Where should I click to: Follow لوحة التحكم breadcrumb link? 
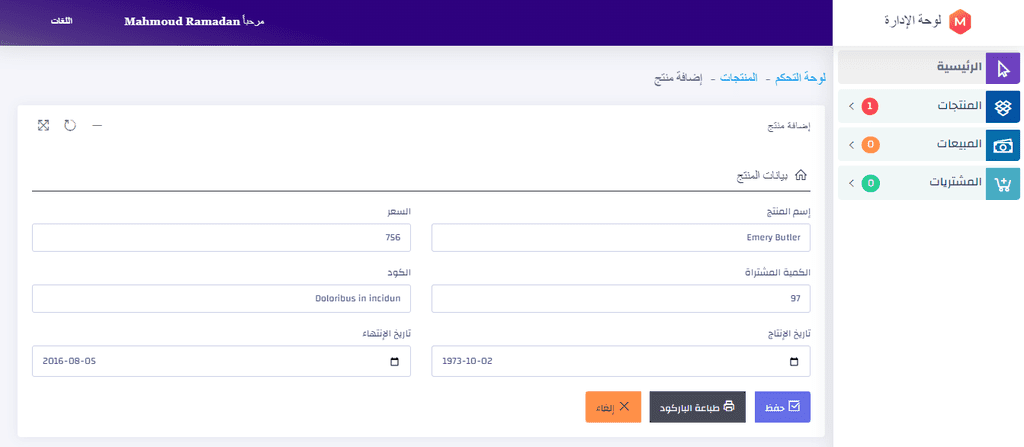point(801,78)
